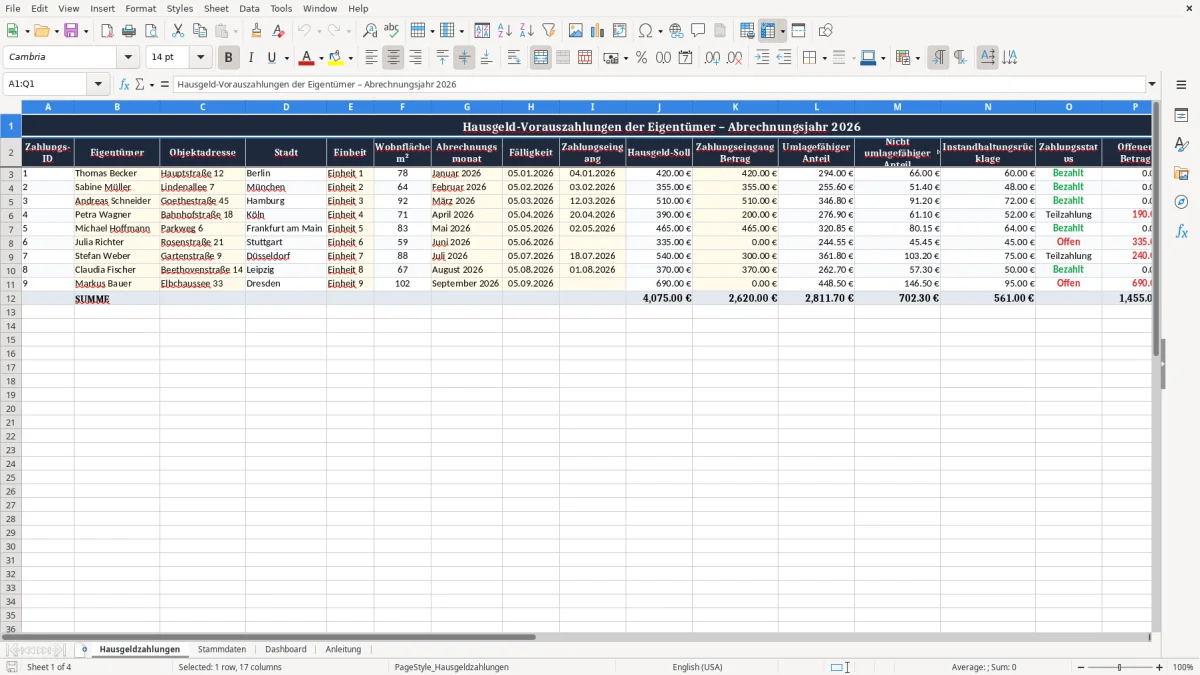The width and height of the screenshot is (1200, 675).
Task: Expand the formula bar
Action: coord(1152,85)
